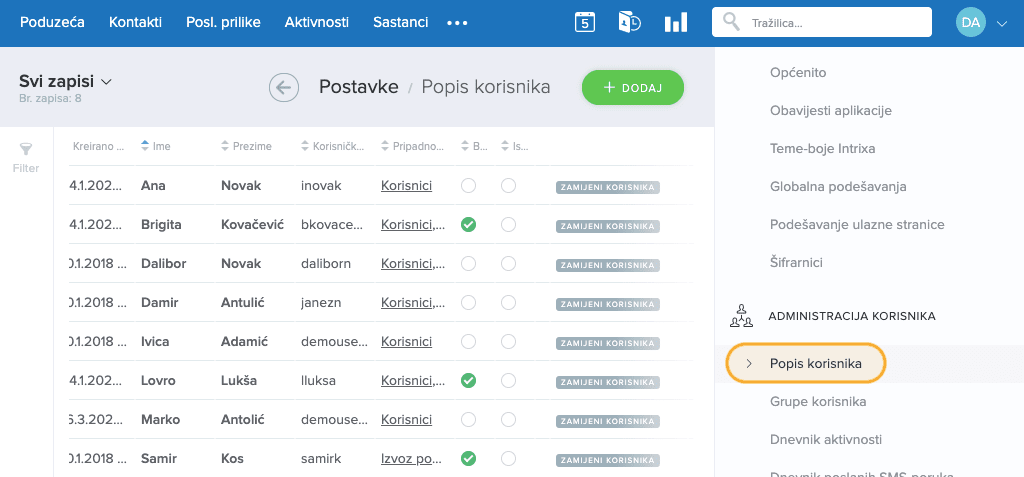Toggle second circle in Damir Antulić row
Image resolution: width=1024 pixels, height=477 pixels.
508,303
